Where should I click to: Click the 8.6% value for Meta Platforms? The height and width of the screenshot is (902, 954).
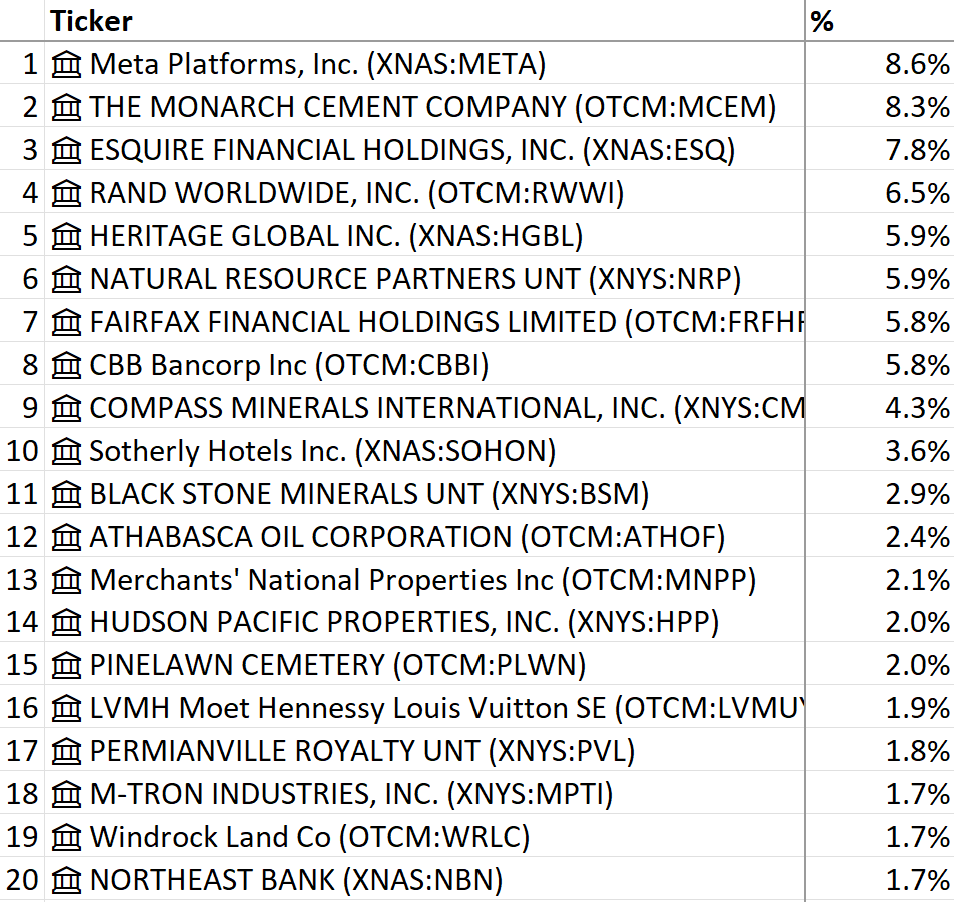click(x=917, y=64)
